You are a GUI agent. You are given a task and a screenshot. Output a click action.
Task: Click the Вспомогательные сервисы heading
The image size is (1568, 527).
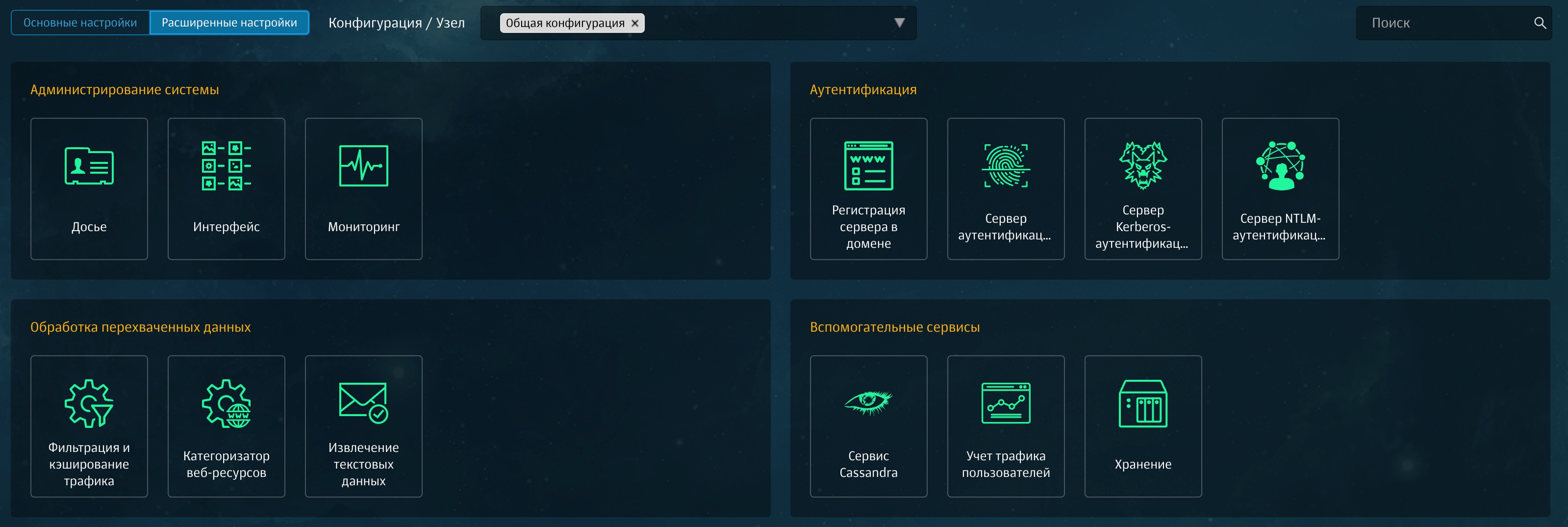point(894,327)
